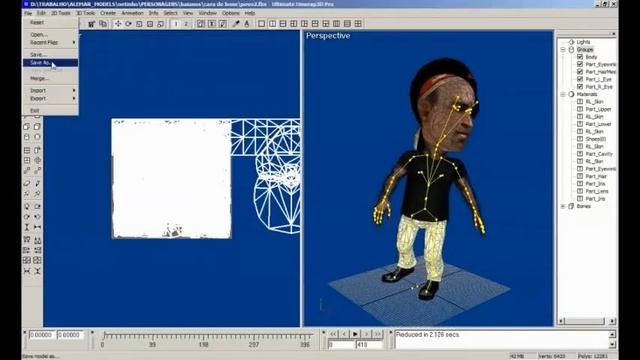The height and width of the screenshot is (360, 640).
Task: Pick the eyedropper tool in top toolbar
Action: [x=236, y=24]
